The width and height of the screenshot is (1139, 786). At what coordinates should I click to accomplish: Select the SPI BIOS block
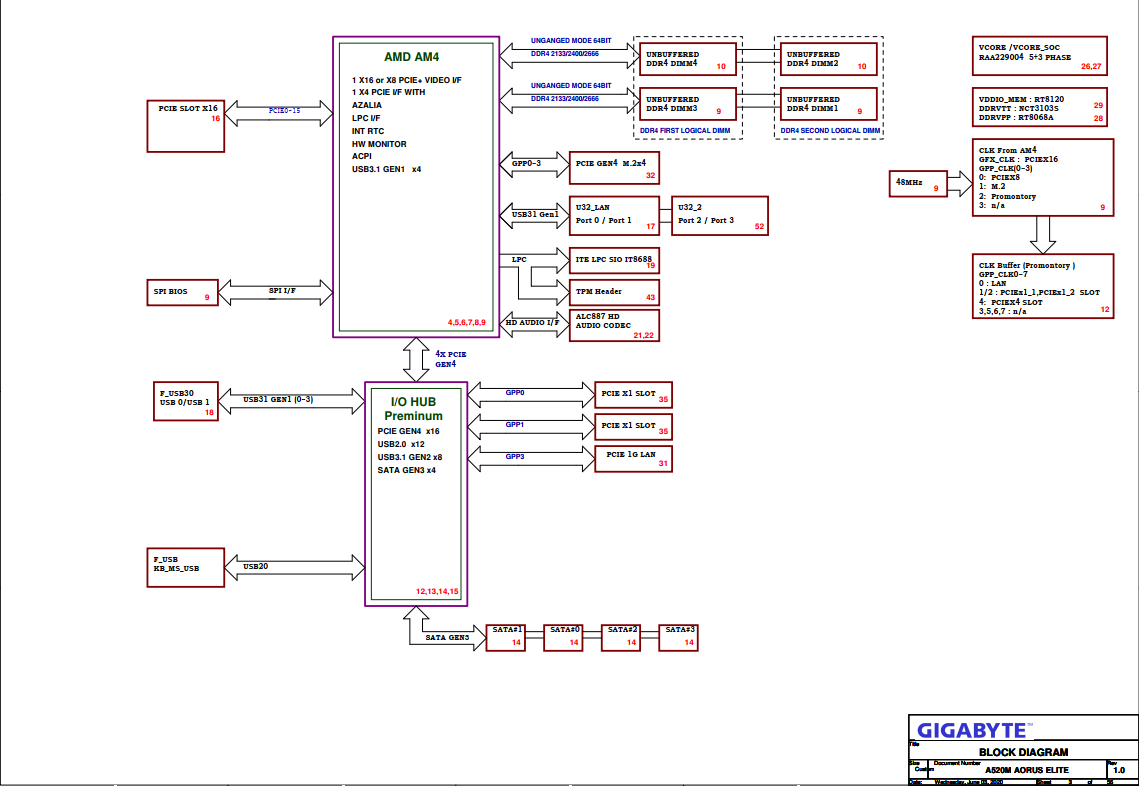click(x=182, y=292)
